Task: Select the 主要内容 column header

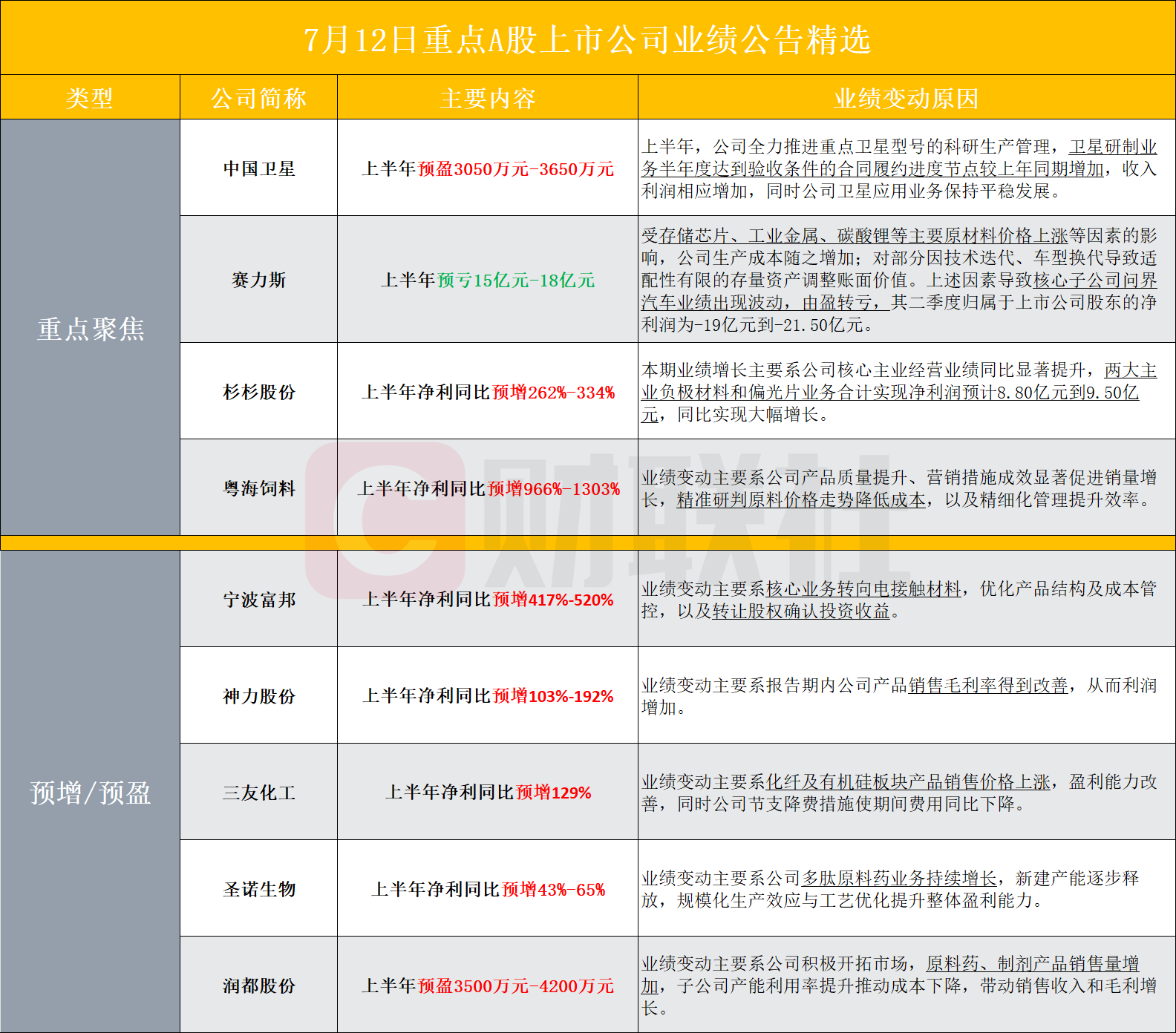Action: (488, 98)
